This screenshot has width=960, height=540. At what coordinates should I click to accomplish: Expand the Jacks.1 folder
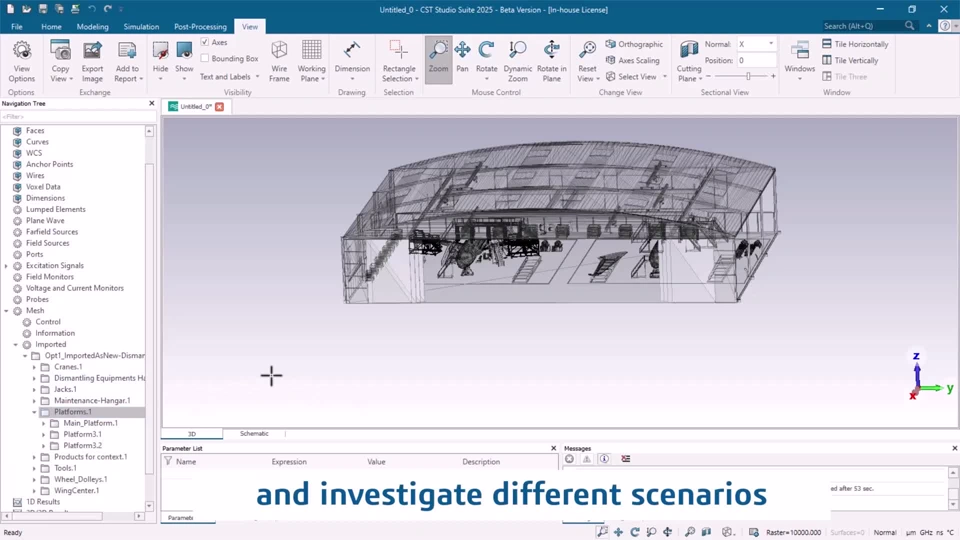coord(34,389)
